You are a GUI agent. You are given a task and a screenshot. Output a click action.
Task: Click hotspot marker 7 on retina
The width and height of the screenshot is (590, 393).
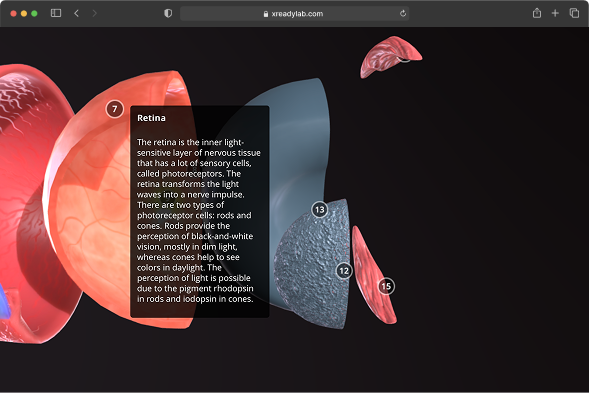pos(114,109)
